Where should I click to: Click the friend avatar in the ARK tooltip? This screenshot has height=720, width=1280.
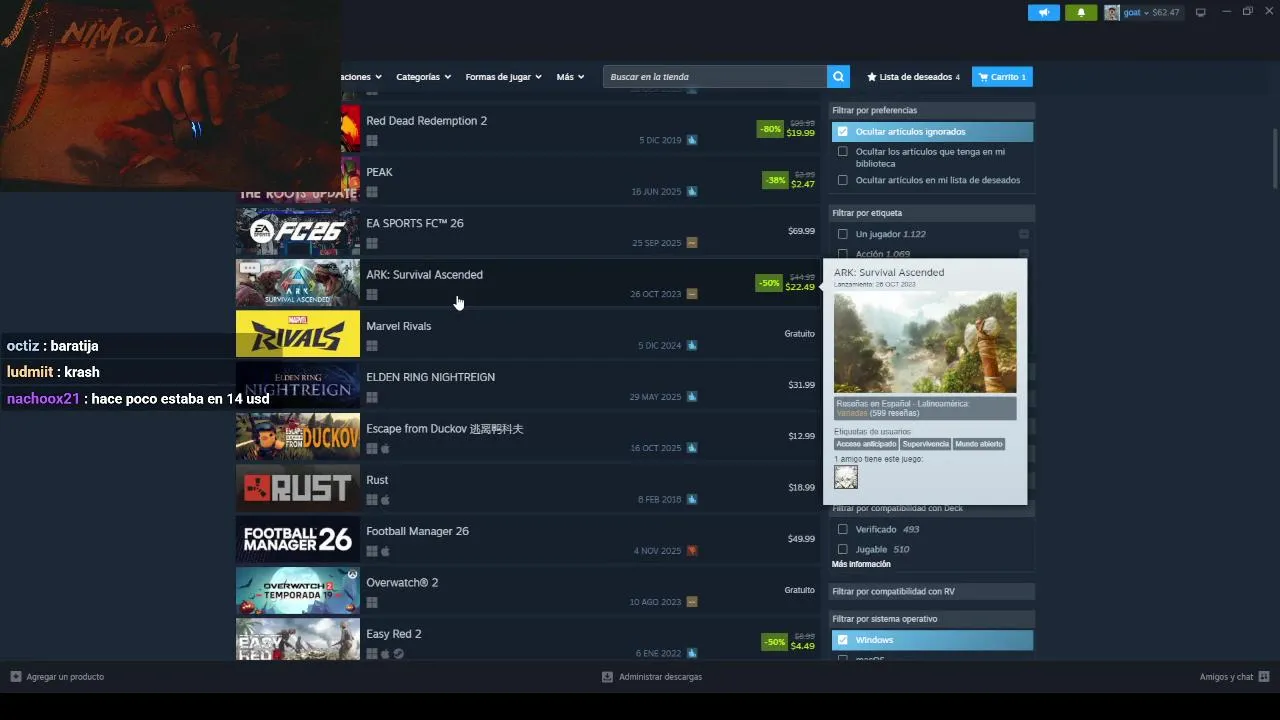pyautogui.click(x=846, y=477)
